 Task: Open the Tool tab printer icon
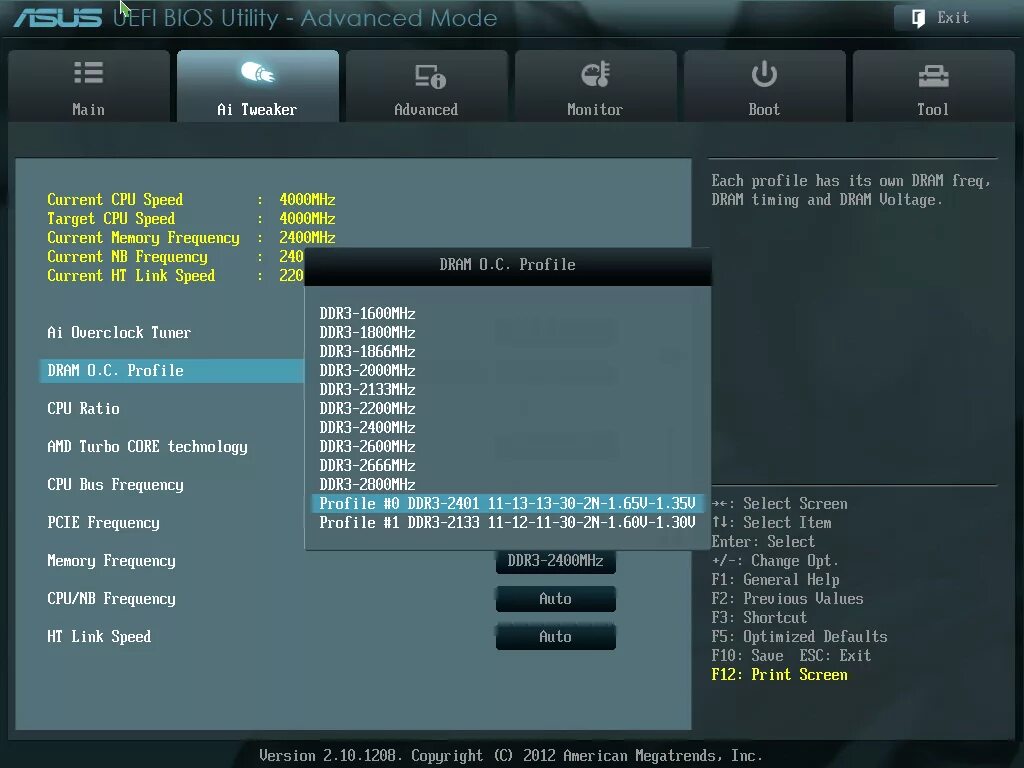point(933,76)
